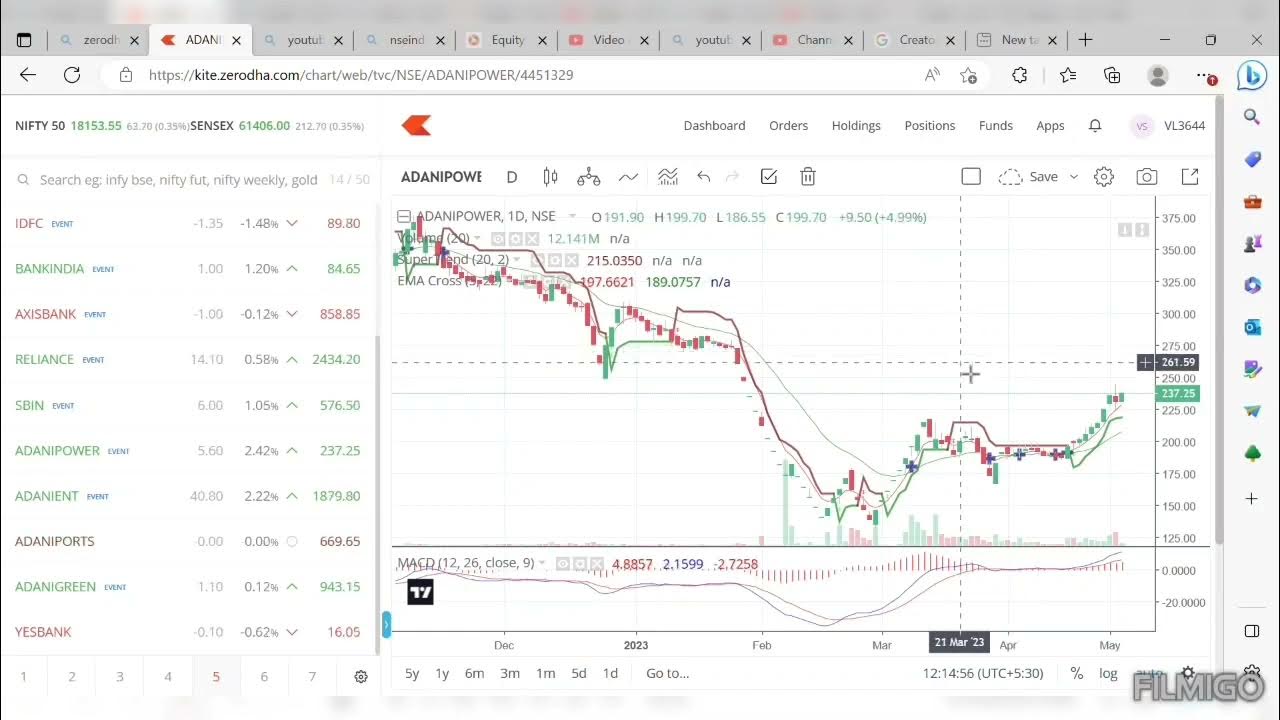Open chart settings gear
1280x720 pixels.
point(1104,177)
